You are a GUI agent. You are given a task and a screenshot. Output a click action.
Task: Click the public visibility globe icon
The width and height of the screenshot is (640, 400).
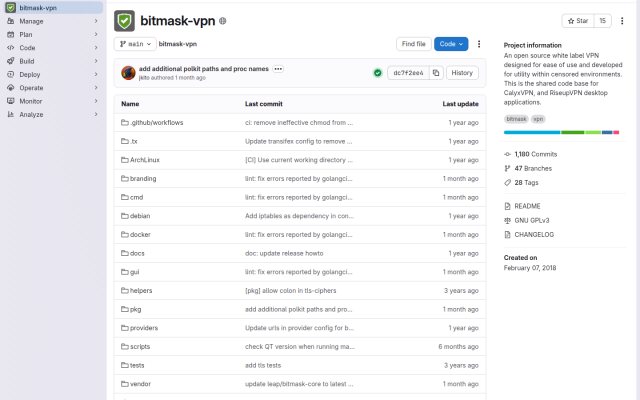pyautogui.click(x=222, y=21)
